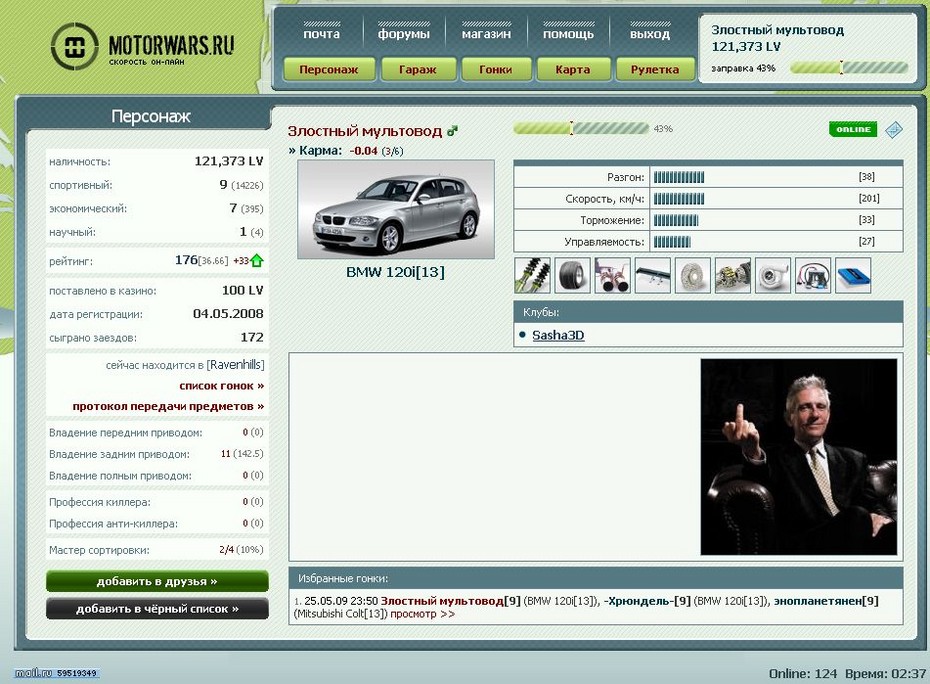Switch to the Рулетка tab
Screen dimensions: 930x684
[655, 69]
